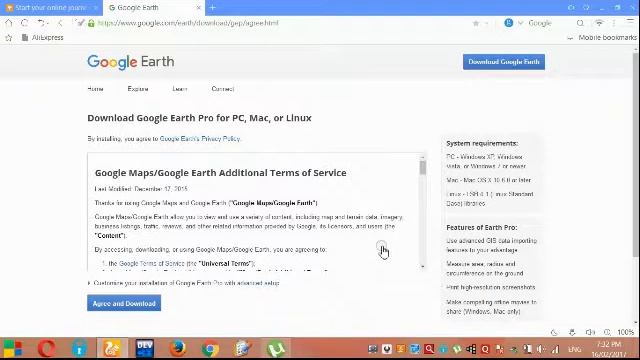
Task: Open the Explore navigation item
Action: 138,89
